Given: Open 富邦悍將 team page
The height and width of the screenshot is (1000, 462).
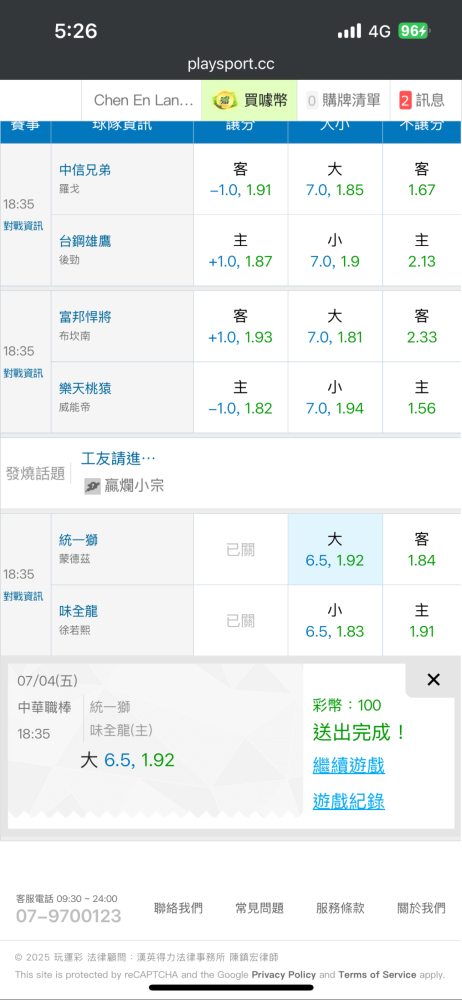Looking at the screenshot, I should [x=86, y=317].
